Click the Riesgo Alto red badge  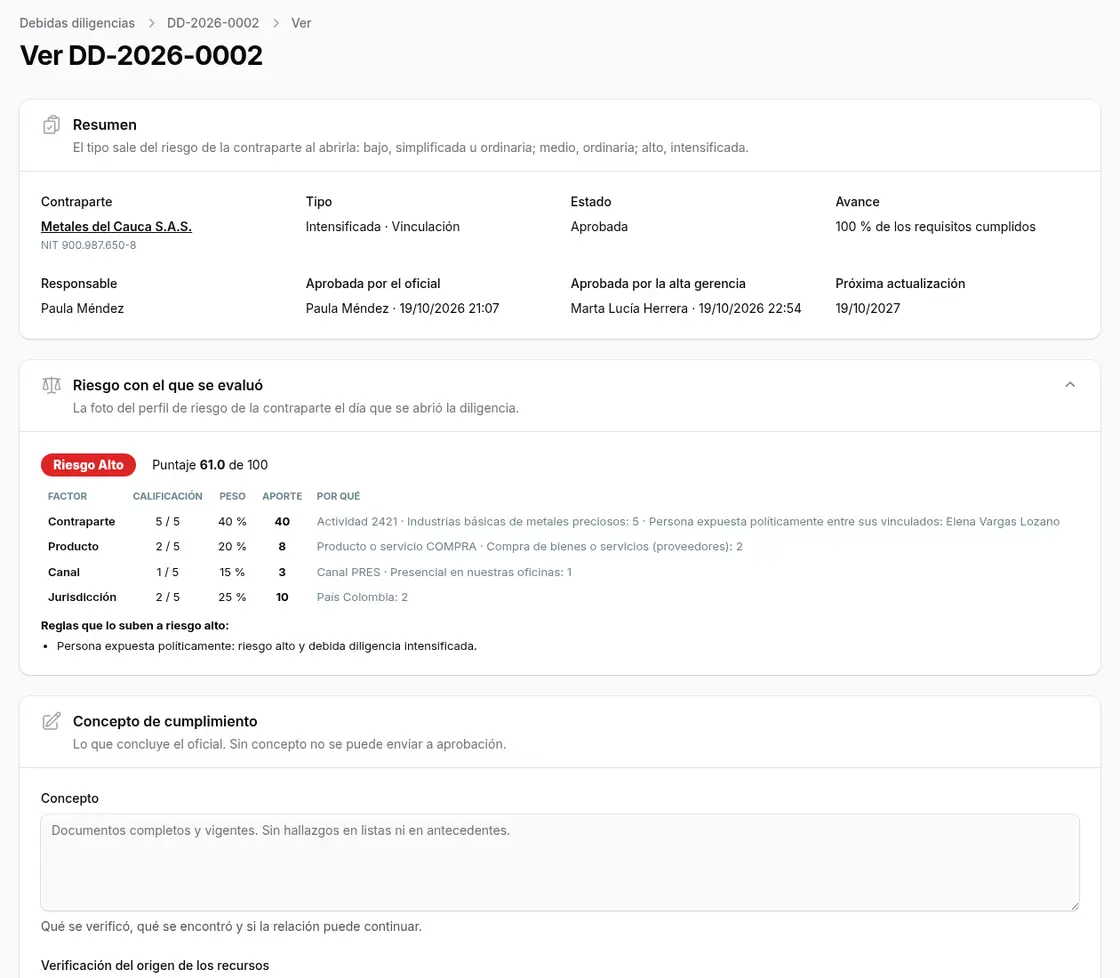[88, 465]
